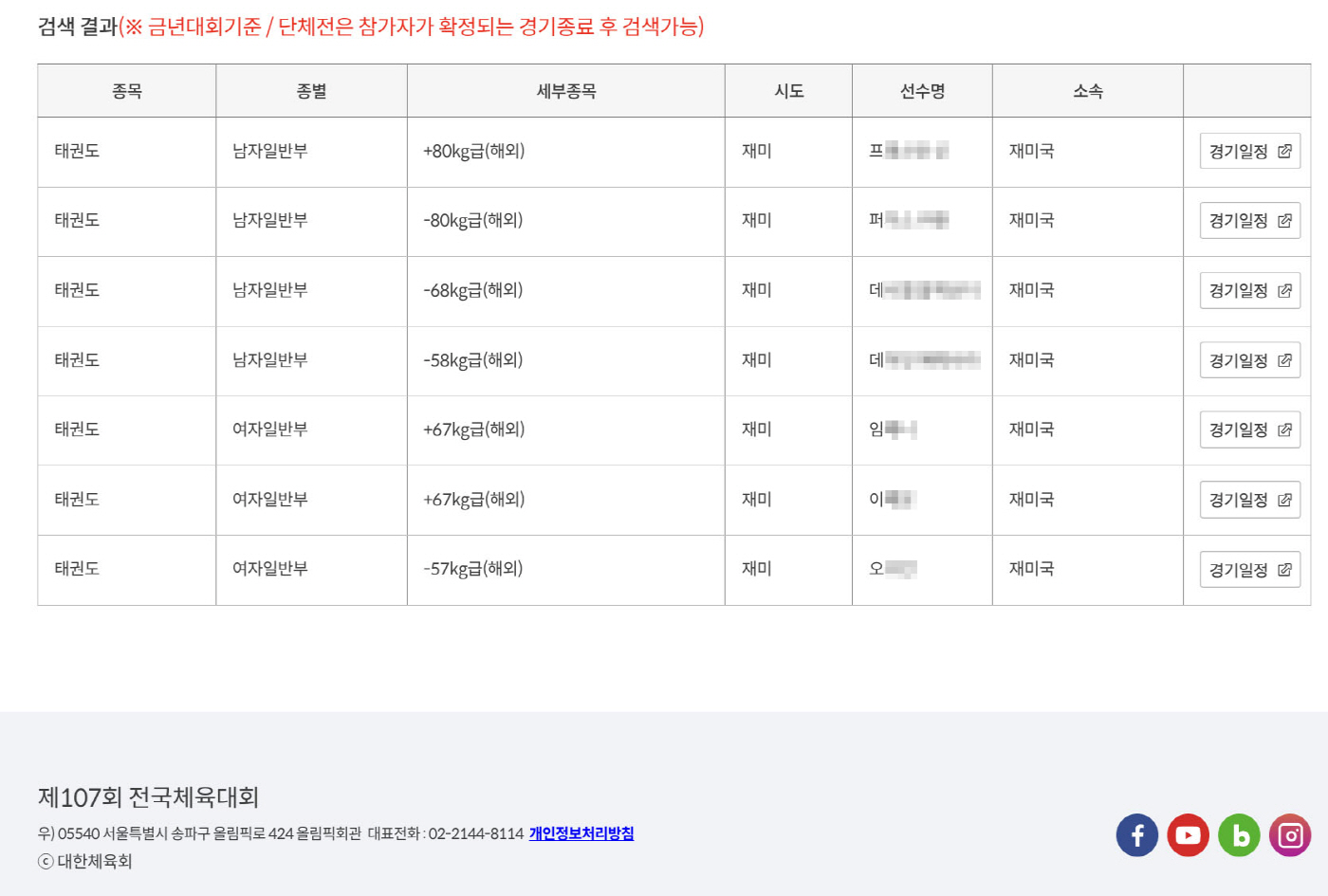Open the 개인정보처리방침 link
Image resolution: width=1328 pixels, height=896 pixels.
tap(581, 833)
